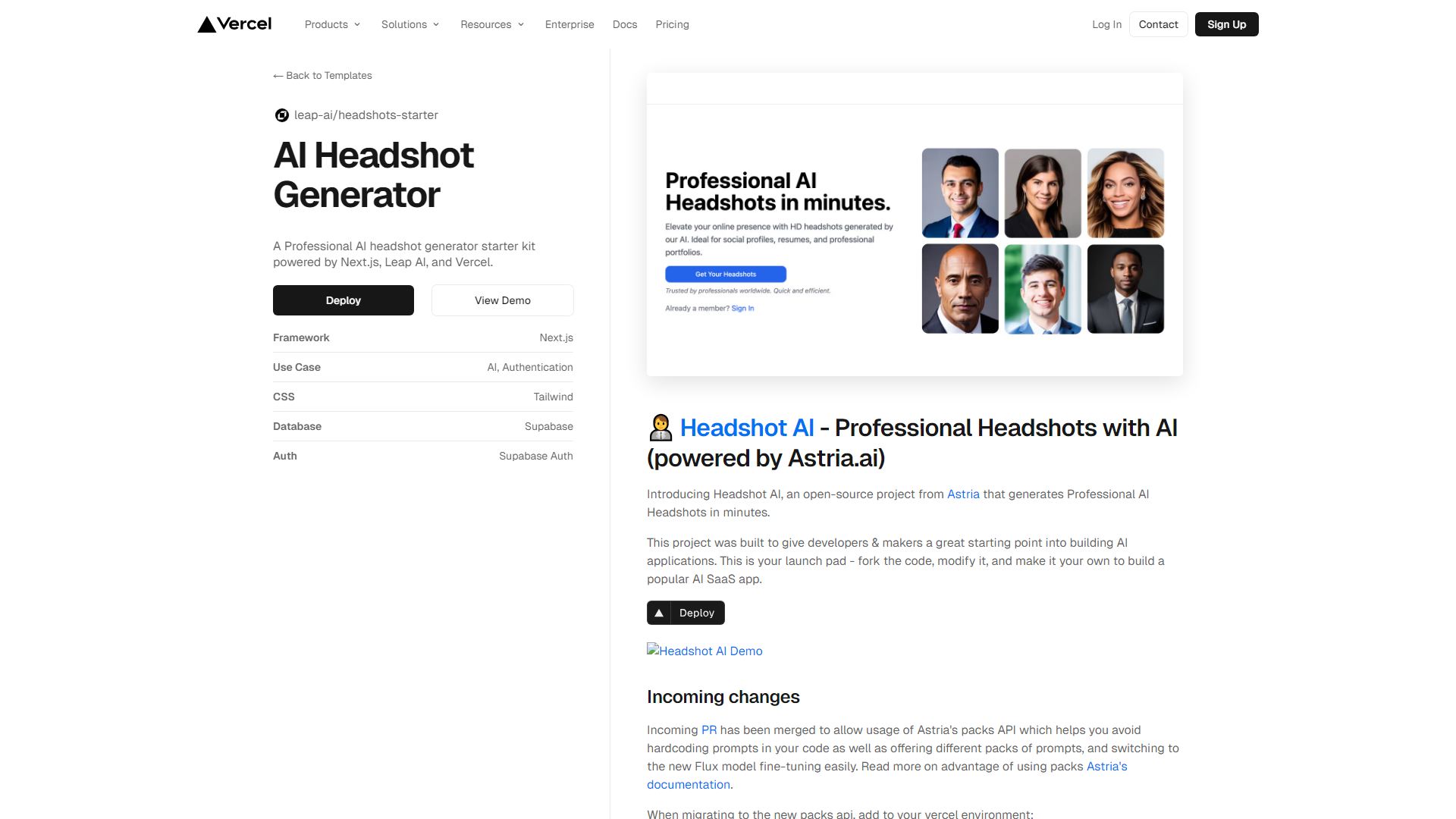Click the young man green background headshot

point(1043,289)
